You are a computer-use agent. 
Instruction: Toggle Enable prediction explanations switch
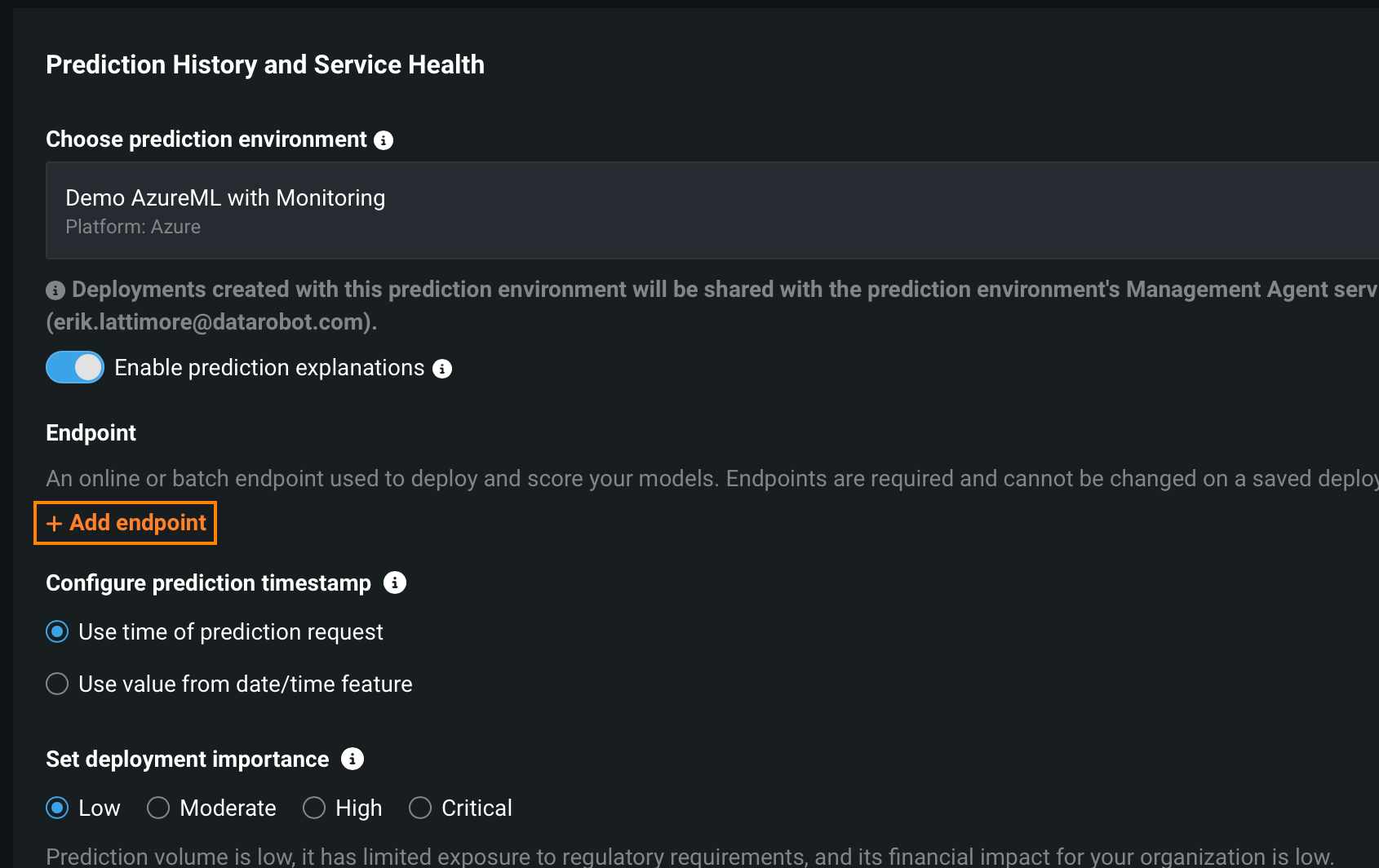[75, 367]
